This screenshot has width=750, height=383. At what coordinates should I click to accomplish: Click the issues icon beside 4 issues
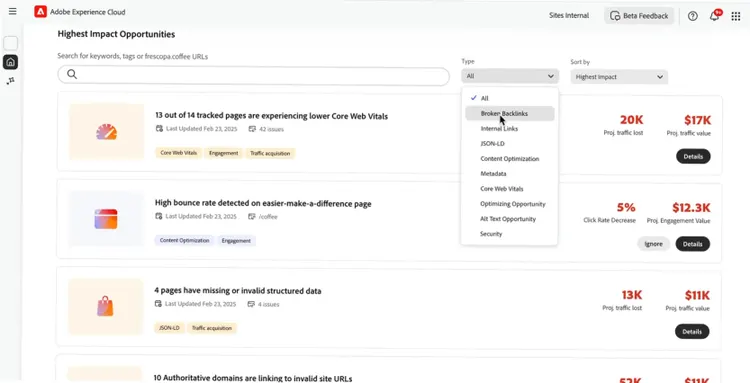[x=251, y=304]
